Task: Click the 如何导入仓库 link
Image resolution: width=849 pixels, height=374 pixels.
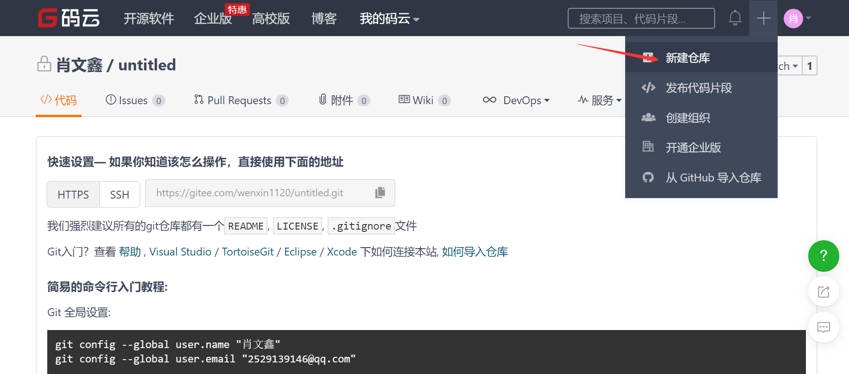Action: tap(475, 252)
